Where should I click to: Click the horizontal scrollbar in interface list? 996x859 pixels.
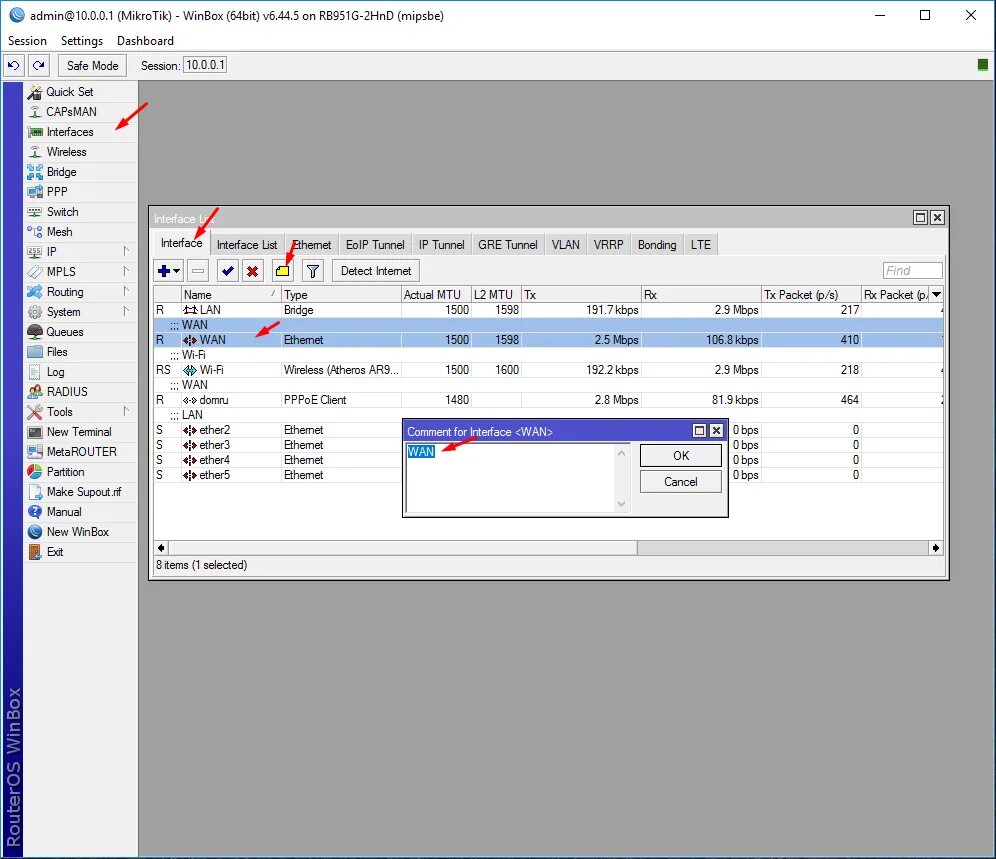coord(403,548)
